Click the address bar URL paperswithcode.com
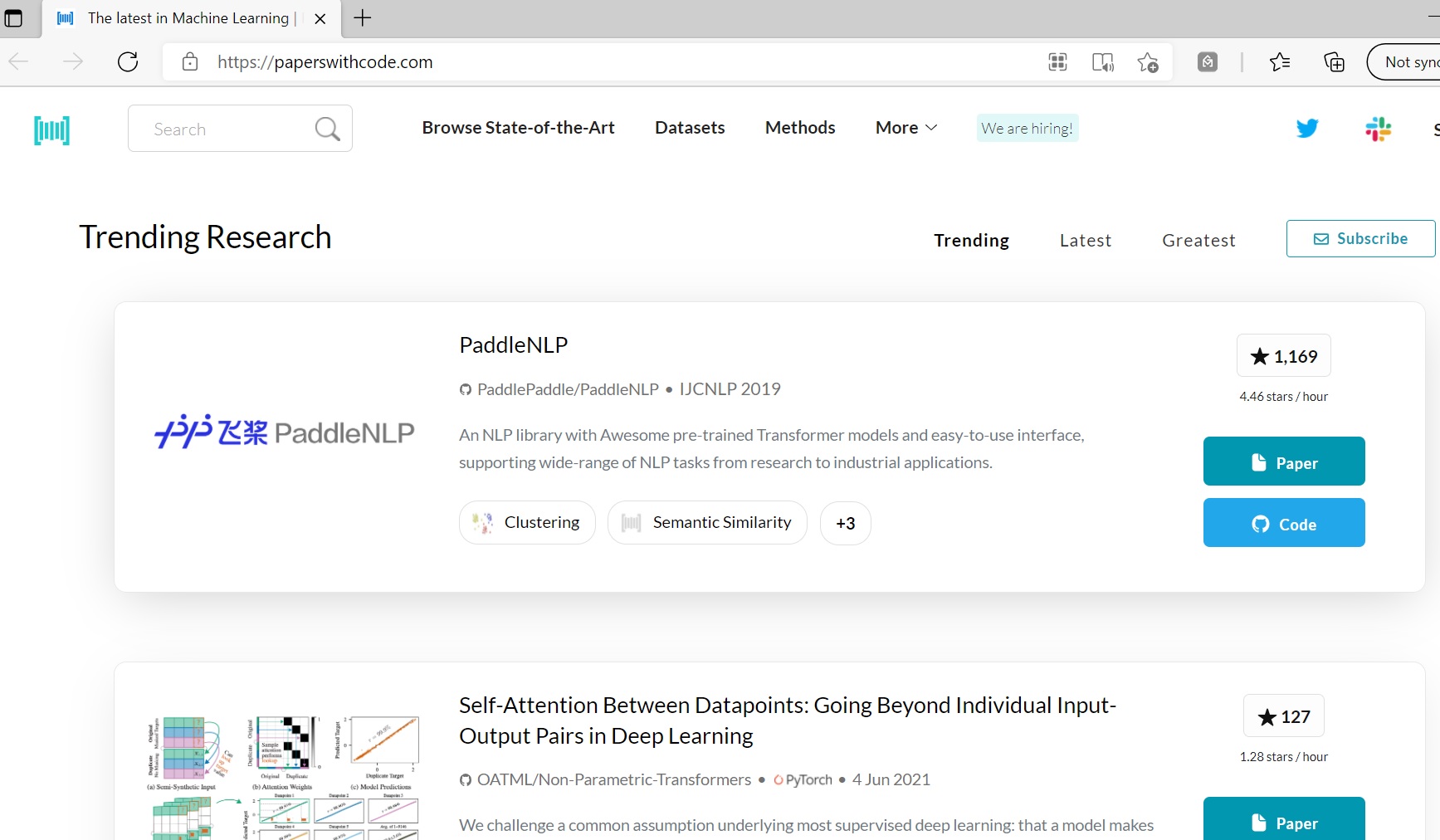1440x840 pixels. [x=325, y=62]
